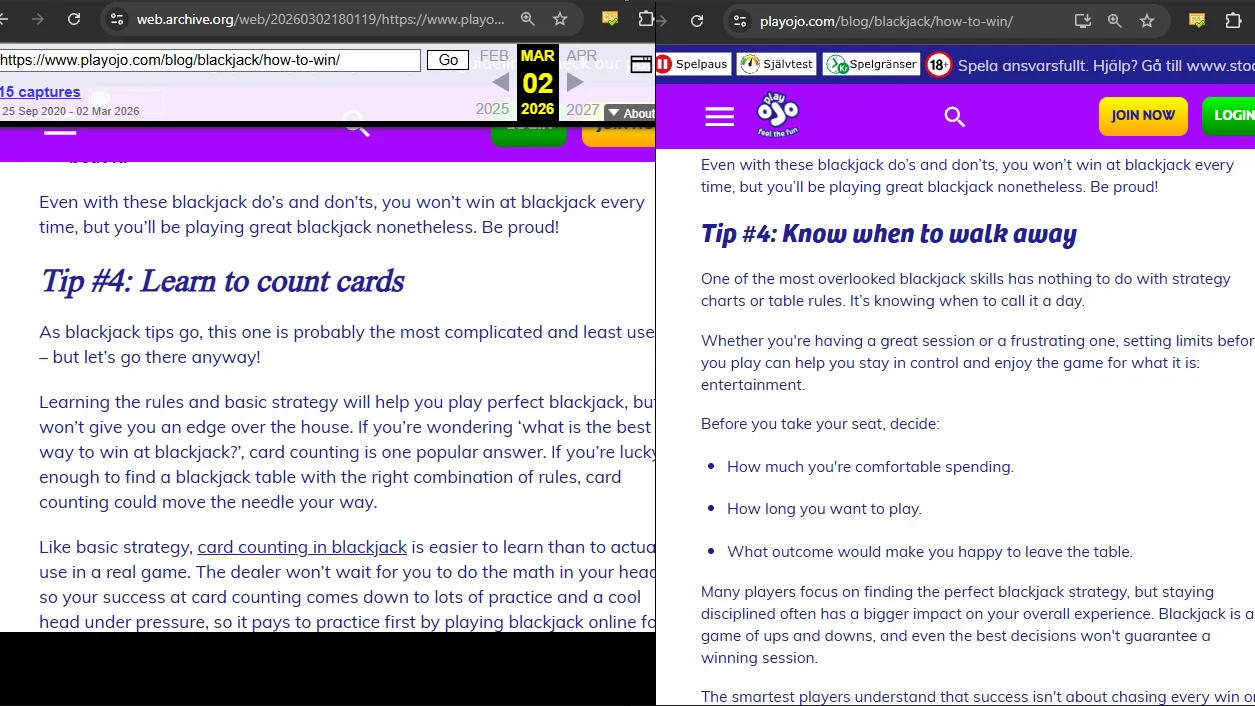Viewport: 1255px width, 706px height.
Task: Click forward arrow in left archive browser
Action: pos(38,19)
